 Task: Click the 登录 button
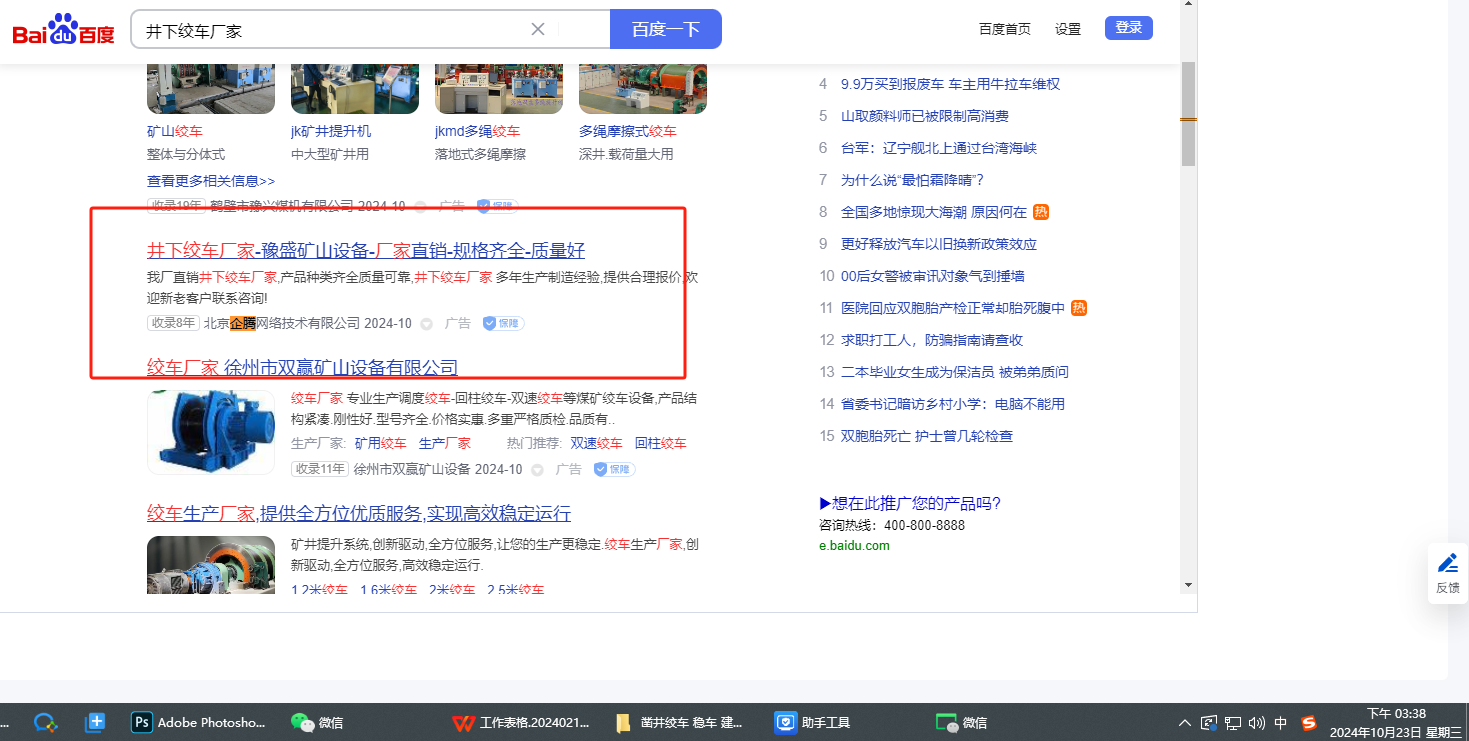pyautogui.click(x=1129, y=28)
